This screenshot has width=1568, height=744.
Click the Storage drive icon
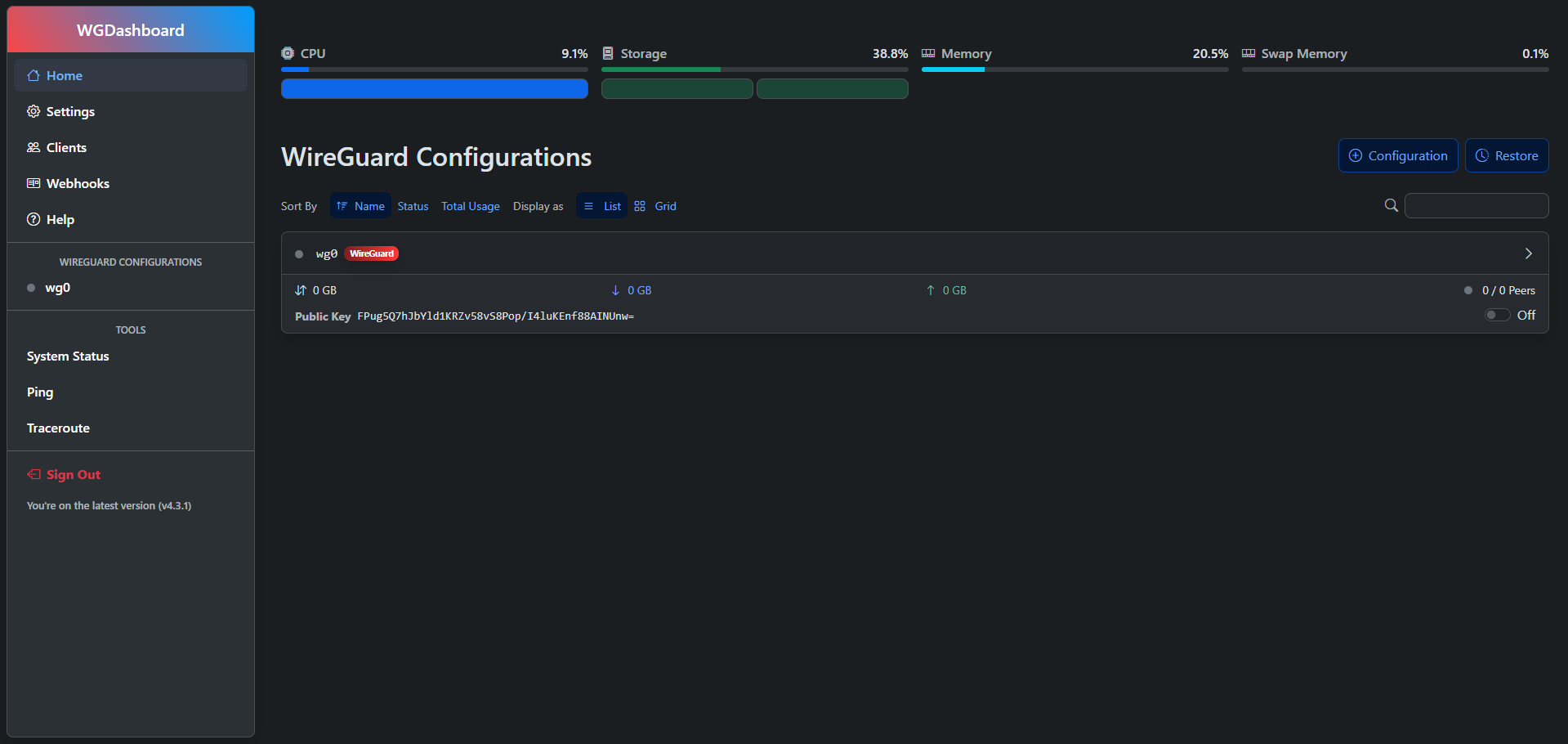point(608,53)
